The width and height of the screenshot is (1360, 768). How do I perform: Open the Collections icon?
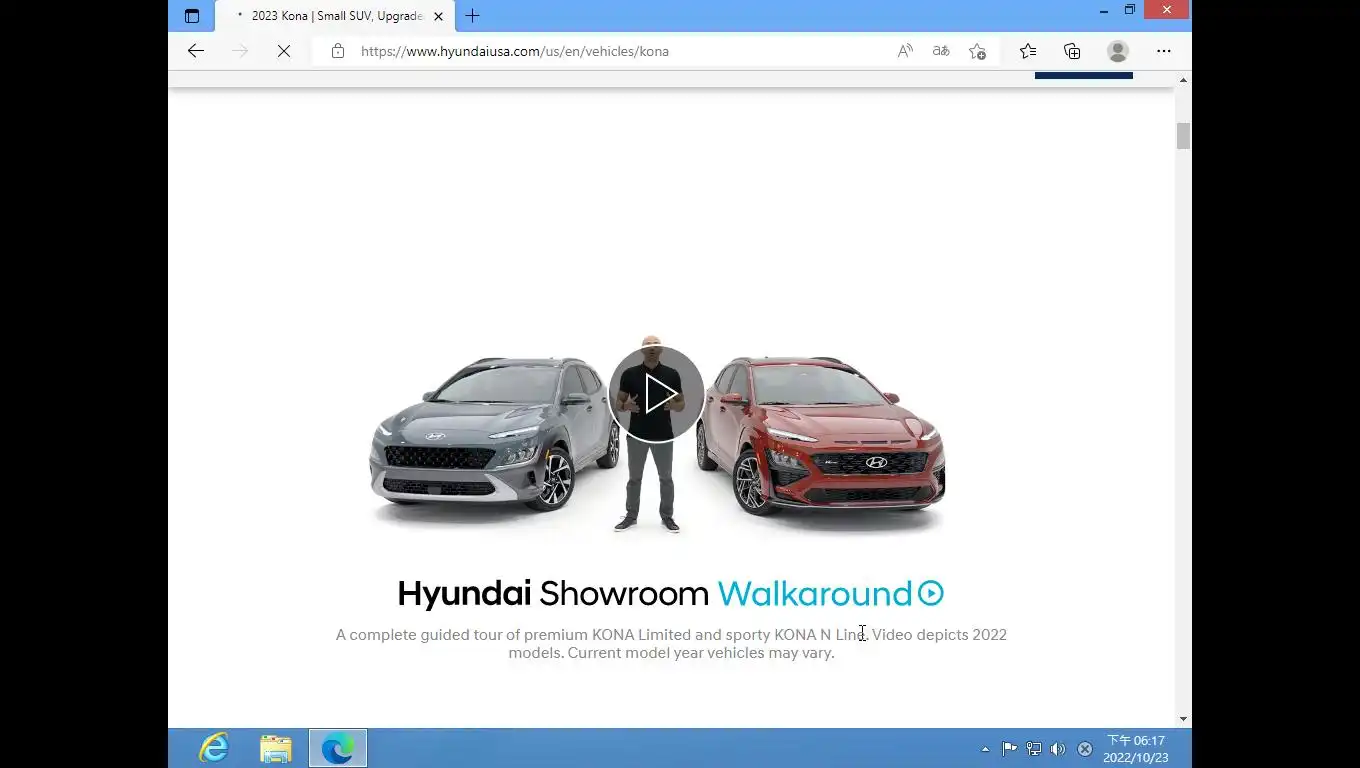[x=1072, y=51]
